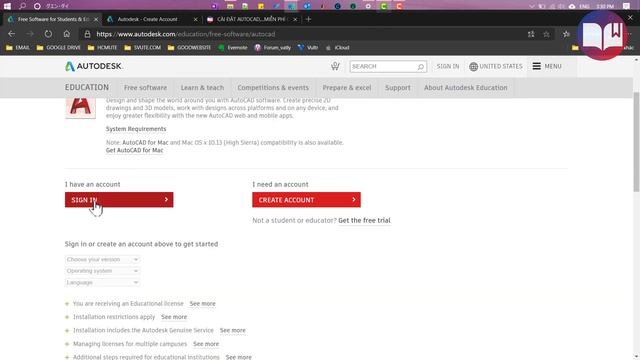The width and height of the screenshot is (640, 360).
Task: Open the Vultr bookmark
Action: click(x=308, y=48)
